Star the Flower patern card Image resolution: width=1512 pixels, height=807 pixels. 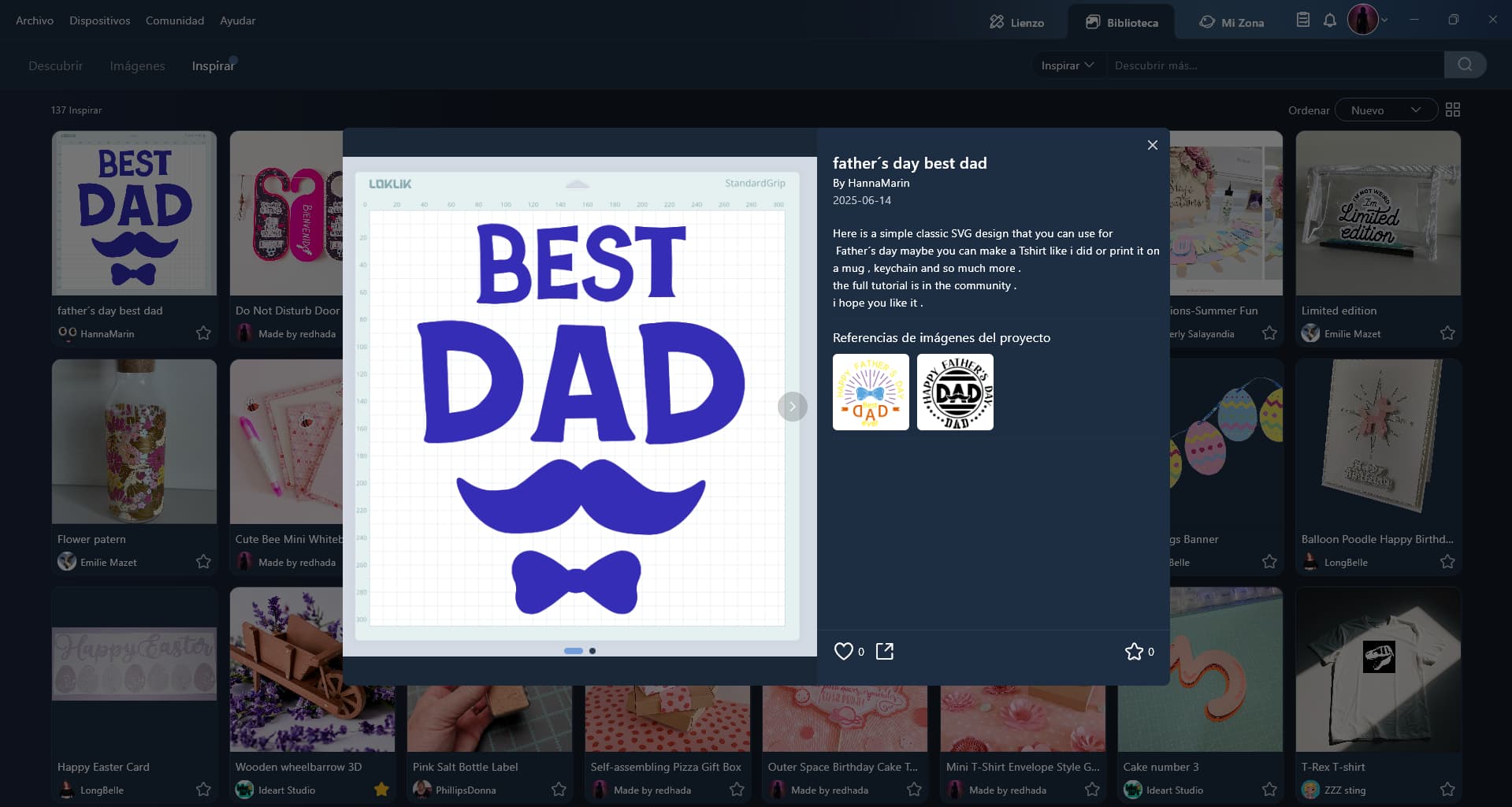click(203, 561)
